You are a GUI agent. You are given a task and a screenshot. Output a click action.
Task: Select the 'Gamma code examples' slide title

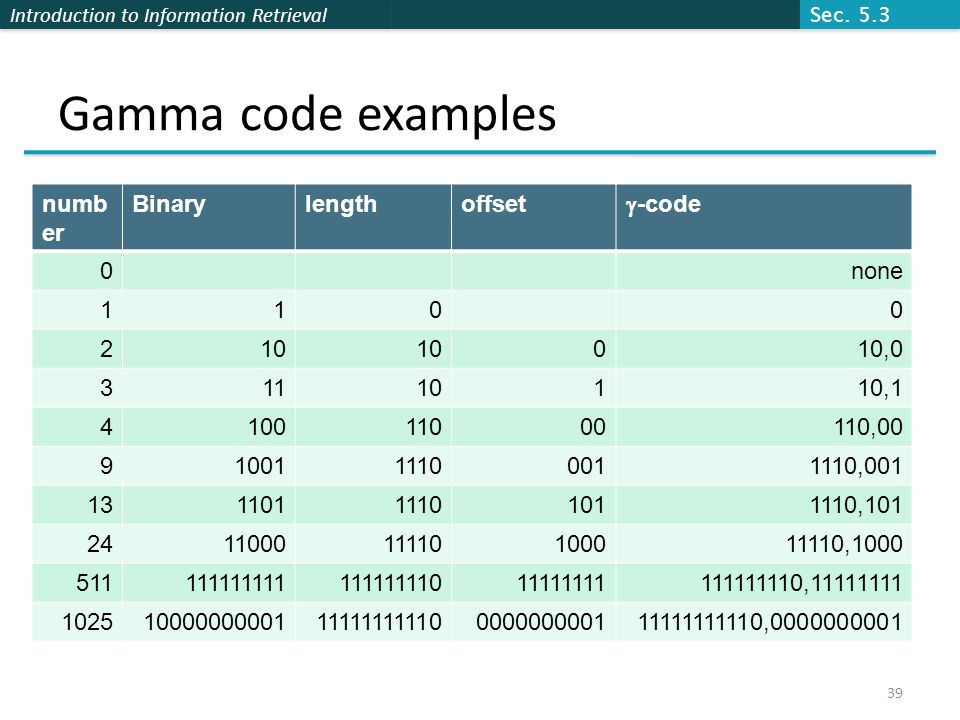pos(307,114)
